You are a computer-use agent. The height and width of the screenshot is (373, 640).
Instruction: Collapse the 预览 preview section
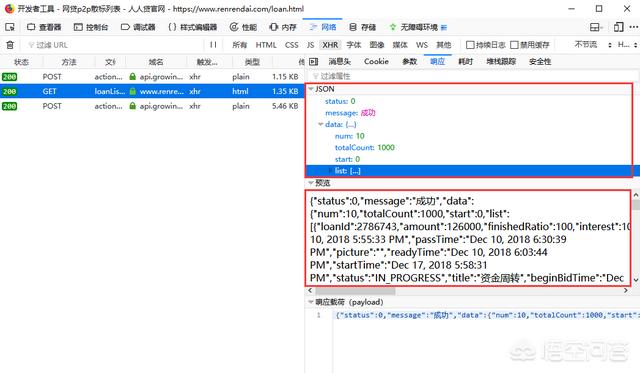point(311,183)
